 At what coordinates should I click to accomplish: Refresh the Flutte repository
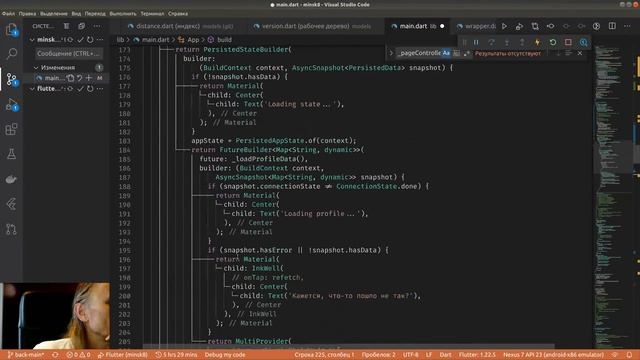[x=90, y=89]
